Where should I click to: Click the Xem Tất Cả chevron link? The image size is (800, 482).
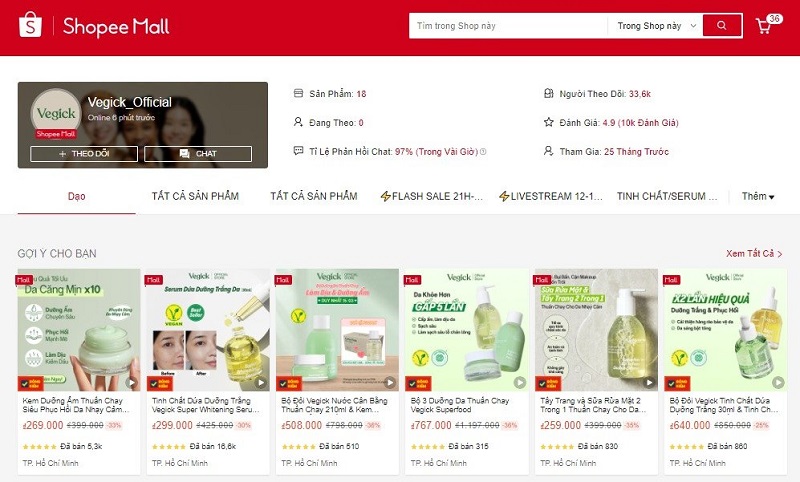click(754, 253)
